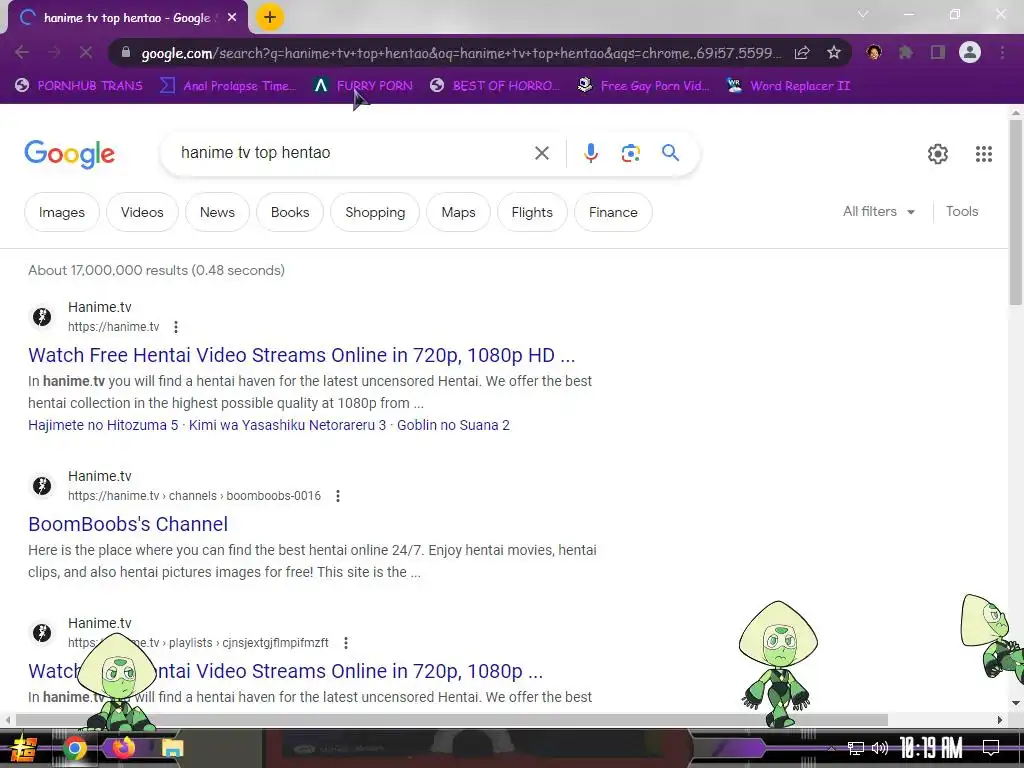Click the Google logo
Viewport: 1024px width, 768px height.
pos(69,154)
